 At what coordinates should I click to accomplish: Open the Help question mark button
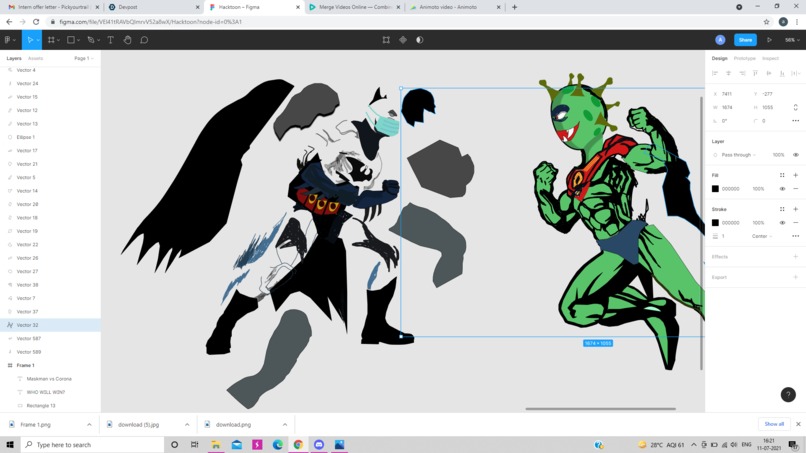pos(788,394)
